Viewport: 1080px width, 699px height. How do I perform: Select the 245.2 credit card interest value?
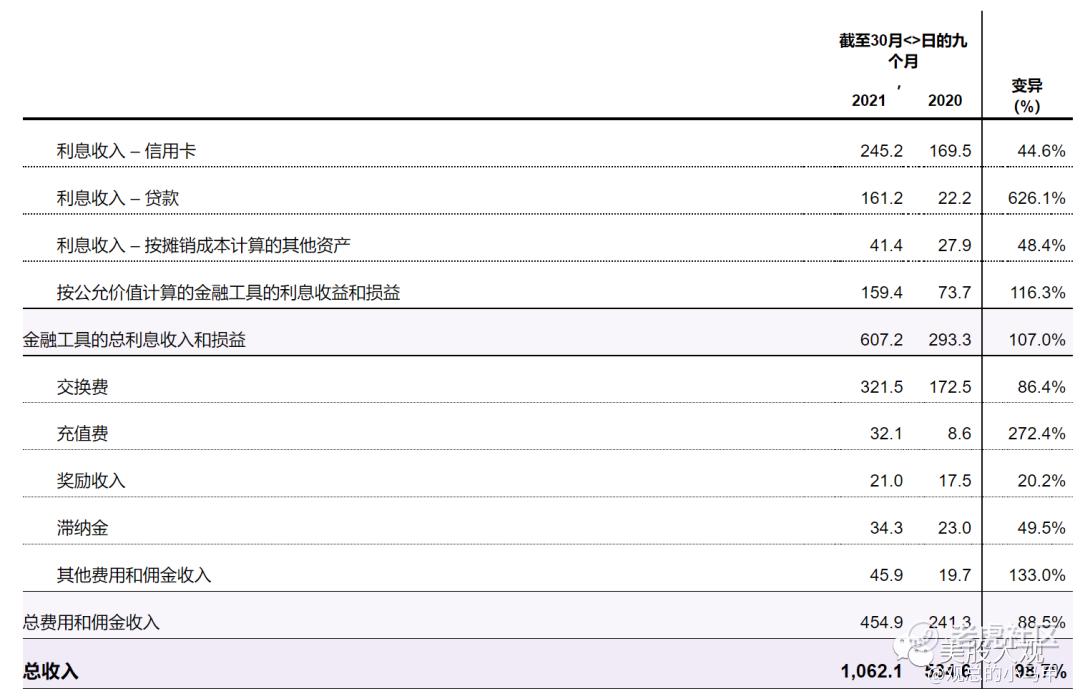pyautogui.click(x=881, y=151)
